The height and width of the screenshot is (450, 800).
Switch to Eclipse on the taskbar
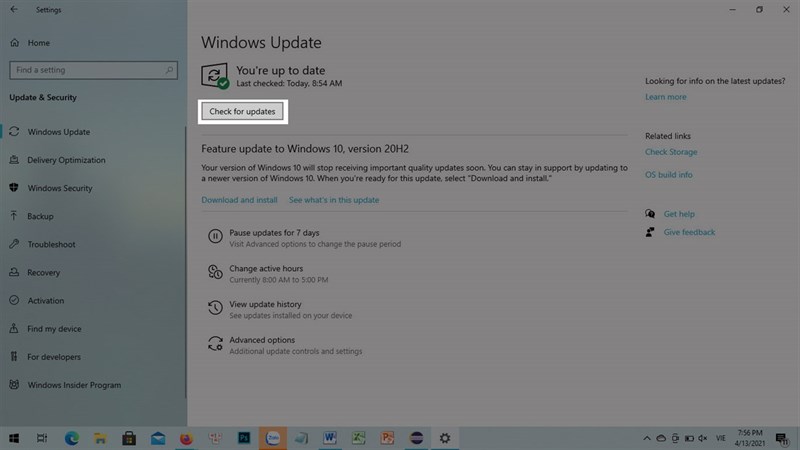click(x=416, y=438)
